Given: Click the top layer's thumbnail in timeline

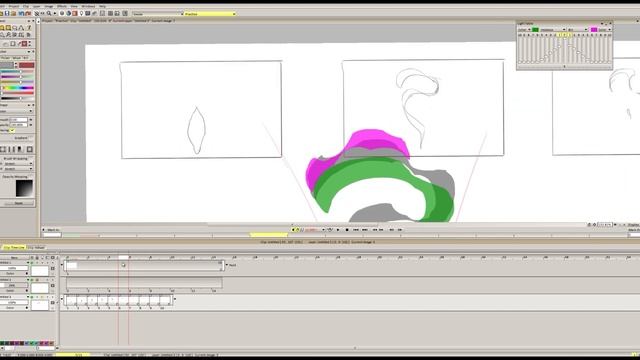Looking at the screenshot, I should (x=40, y=271).
